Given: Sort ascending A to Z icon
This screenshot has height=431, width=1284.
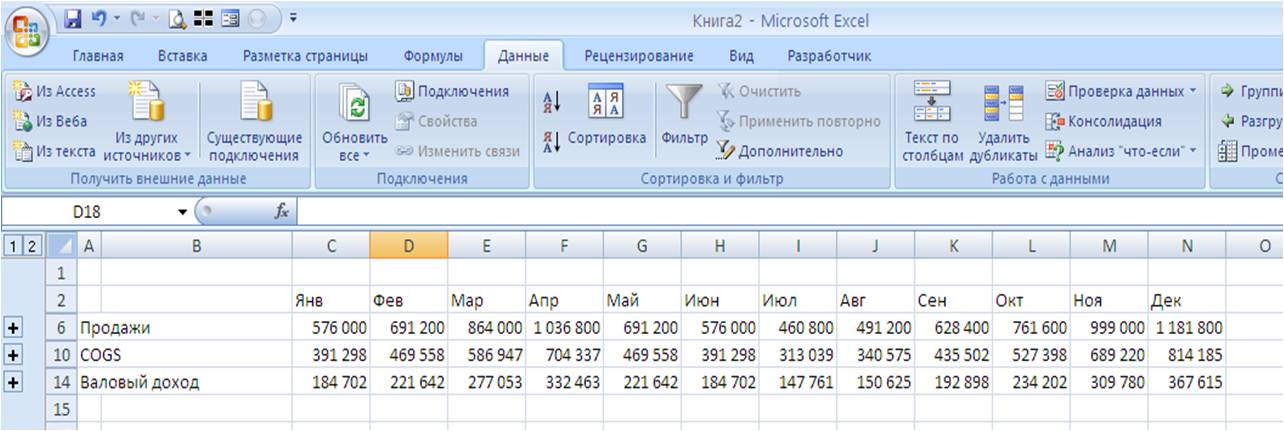Looking at the screenshot, I should (x=550, y=101).
